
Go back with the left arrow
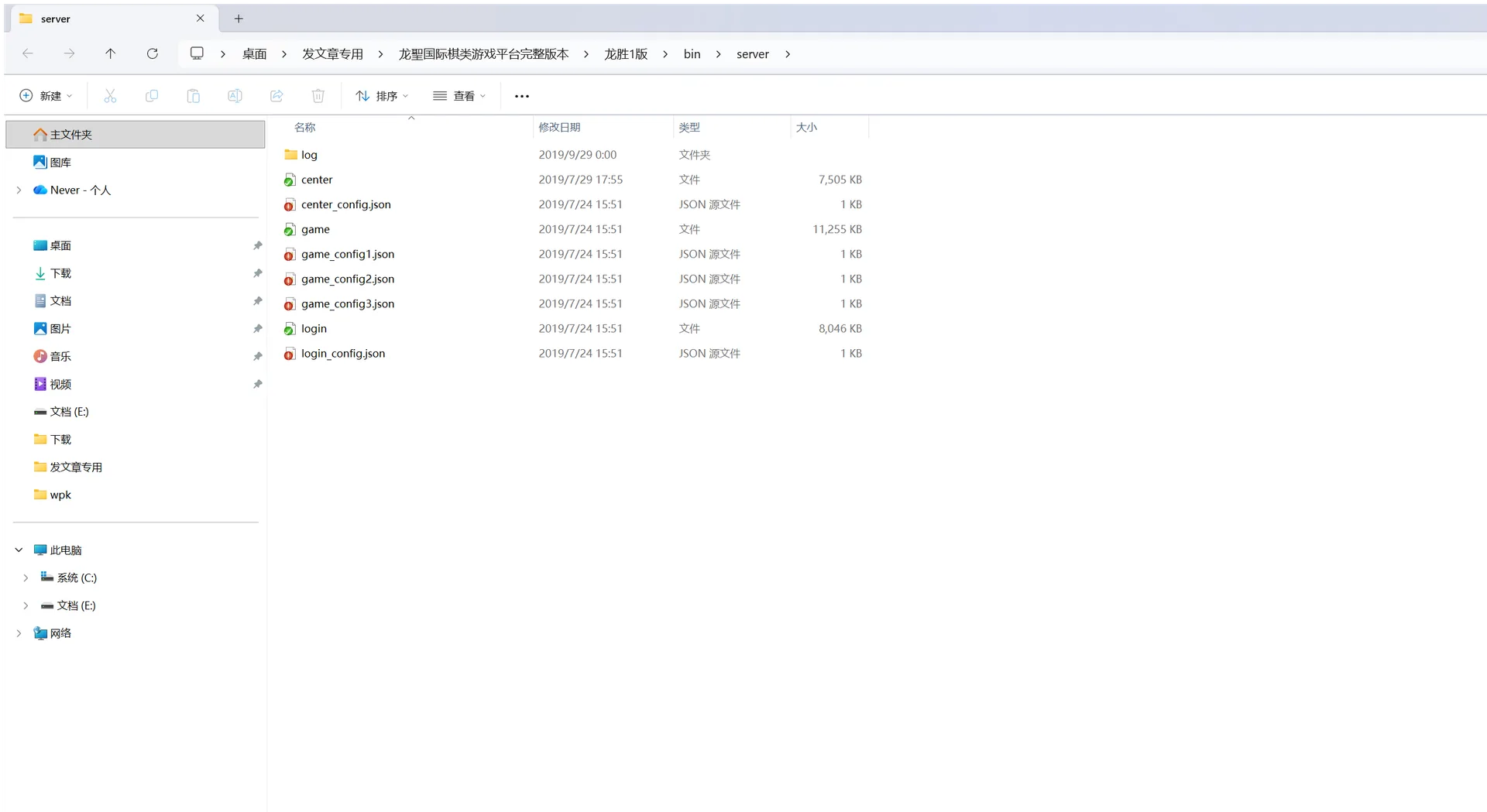tap(28, 53)
